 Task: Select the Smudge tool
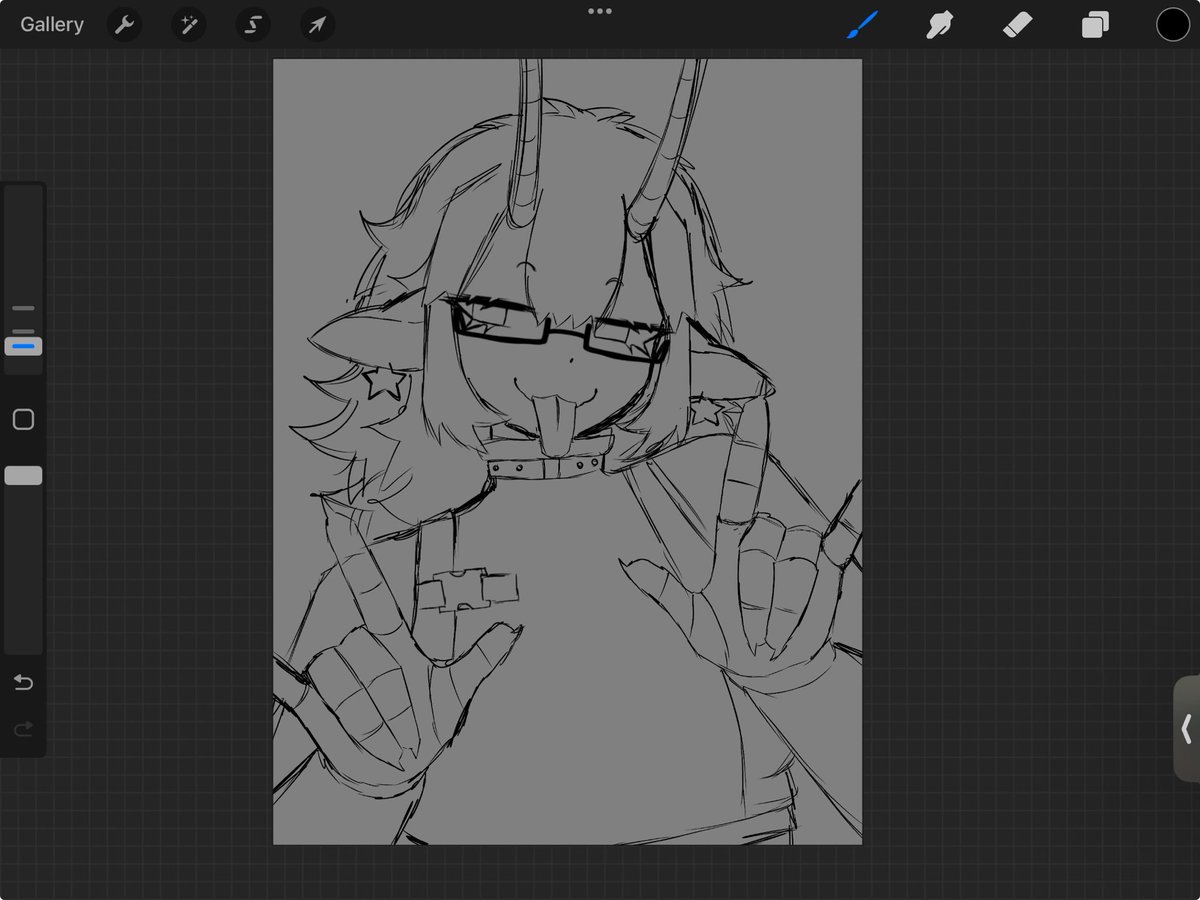pyautogui.click(x=939, y=25)
